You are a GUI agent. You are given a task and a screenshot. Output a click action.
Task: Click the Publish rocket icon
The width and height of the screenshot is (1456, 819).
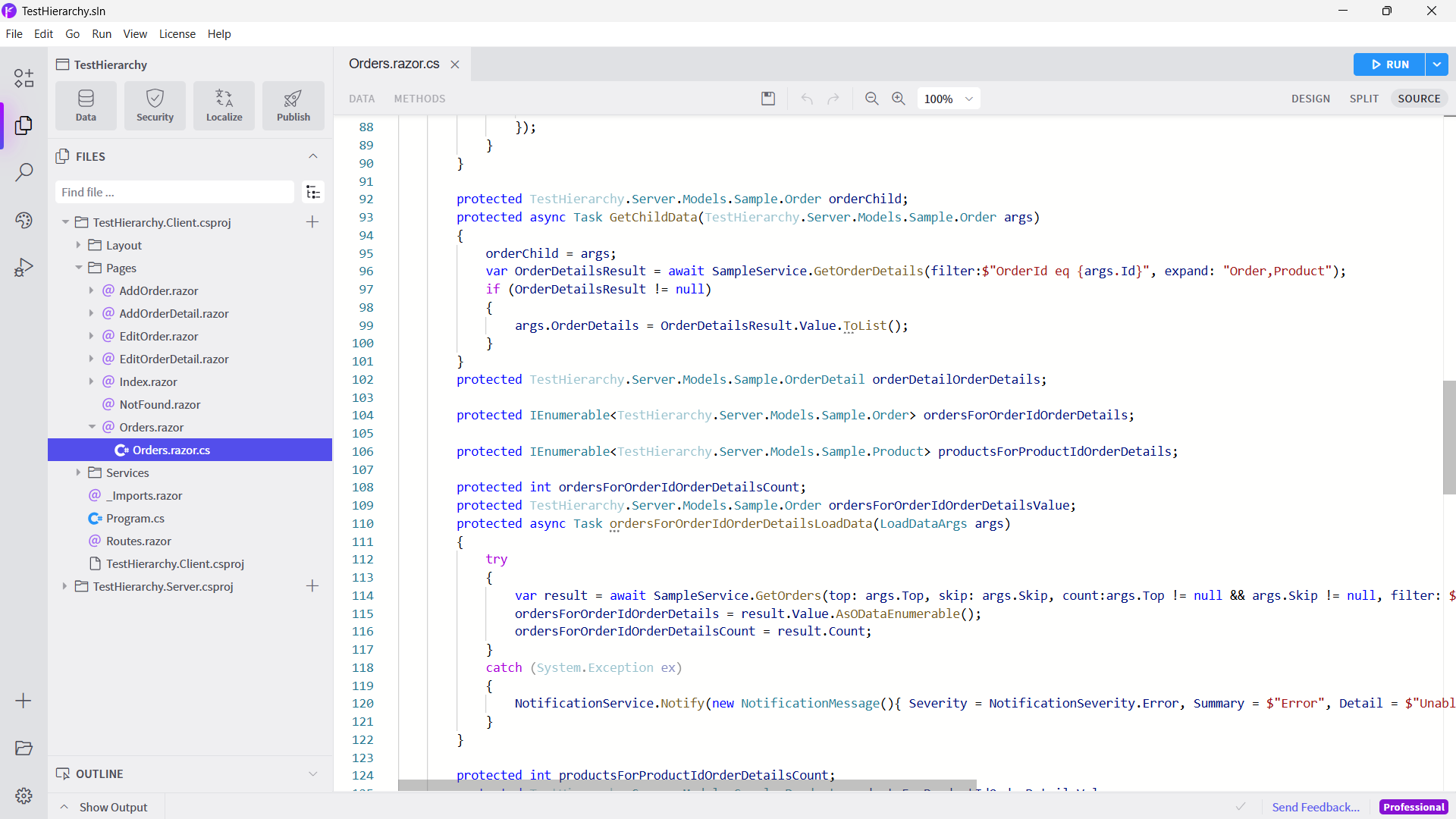(293, 105)
